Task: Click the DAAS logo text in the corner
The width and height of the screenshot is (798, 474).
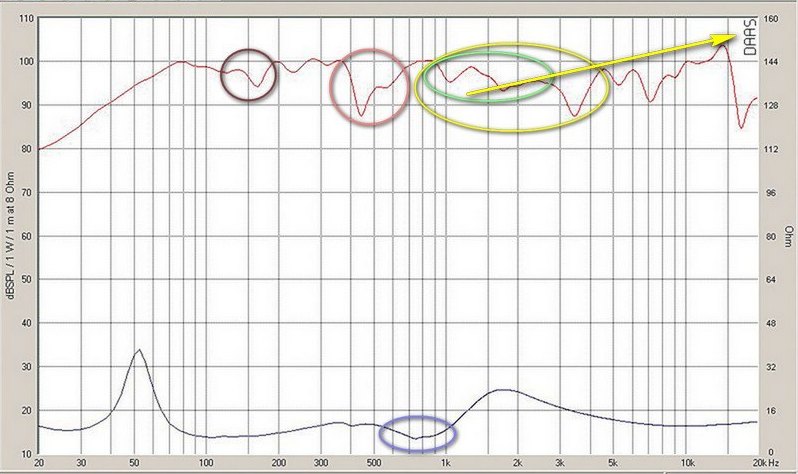Action: click(750, 36)
